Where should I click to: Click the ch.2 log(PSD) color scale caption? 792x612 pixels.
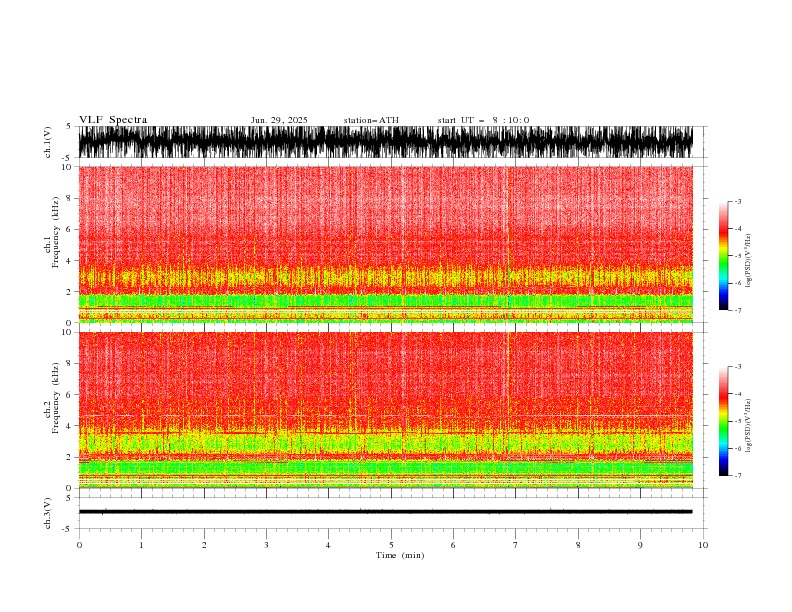[x=749, y=426]
